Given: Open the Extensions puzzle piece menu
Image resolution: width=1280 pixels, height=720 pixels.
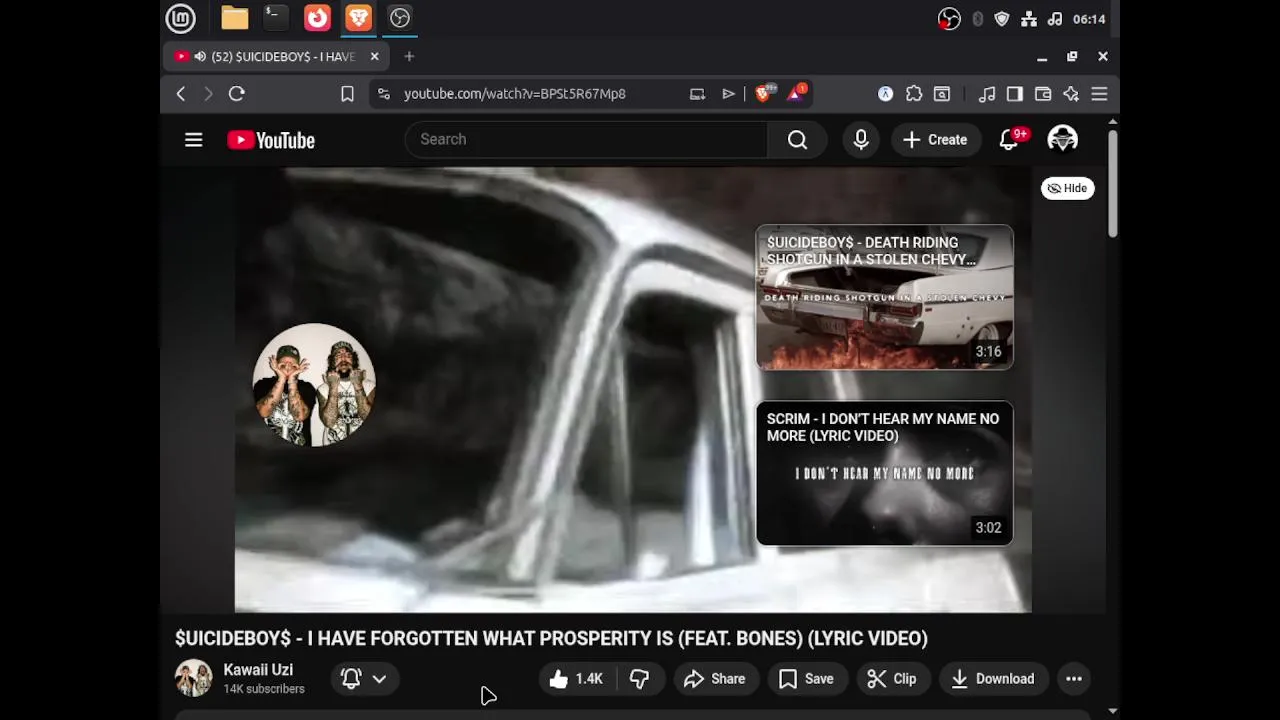Looking at the screenshot, I should tap(914, 94).
